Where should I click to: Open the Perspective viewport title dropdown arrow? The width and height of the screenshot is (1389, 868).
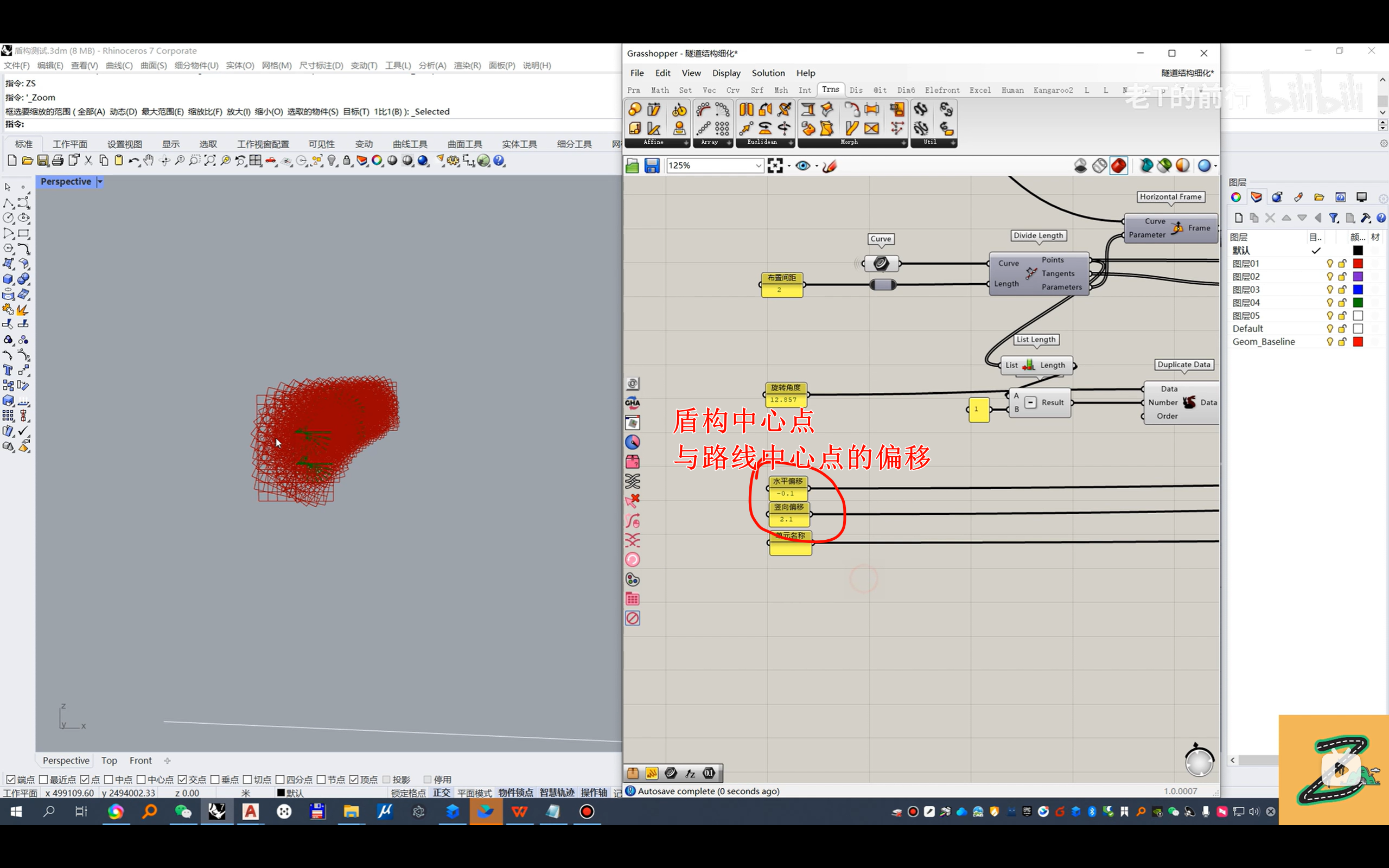coord(100,181)
